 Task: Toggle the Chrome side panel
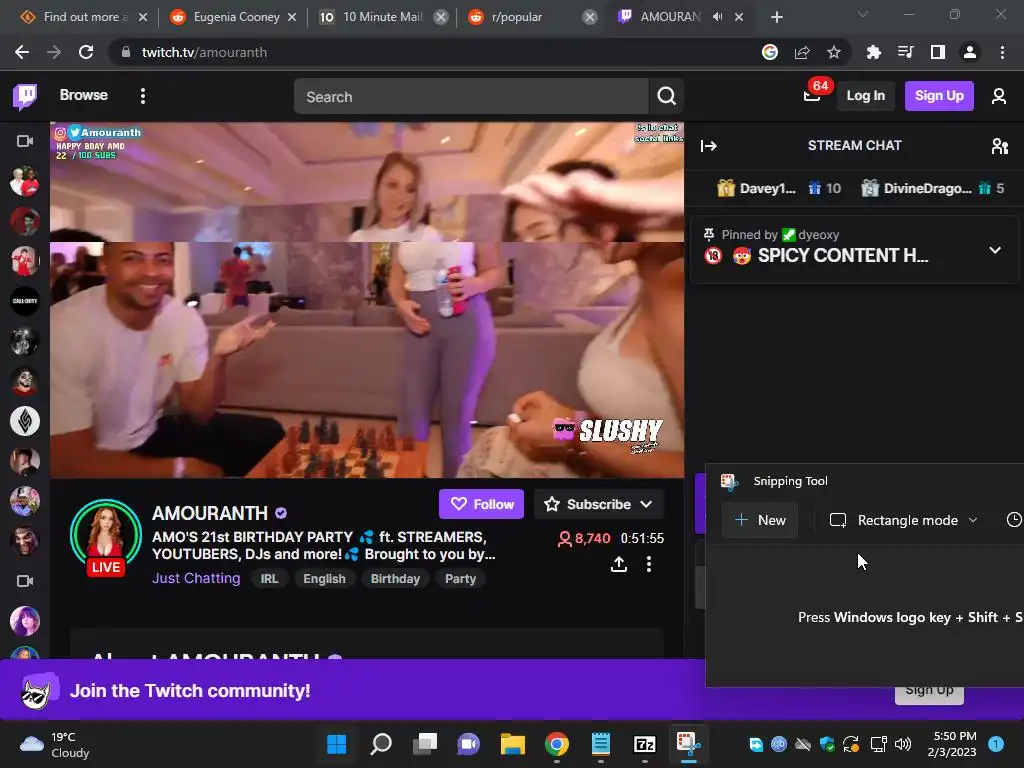[938, 52]
